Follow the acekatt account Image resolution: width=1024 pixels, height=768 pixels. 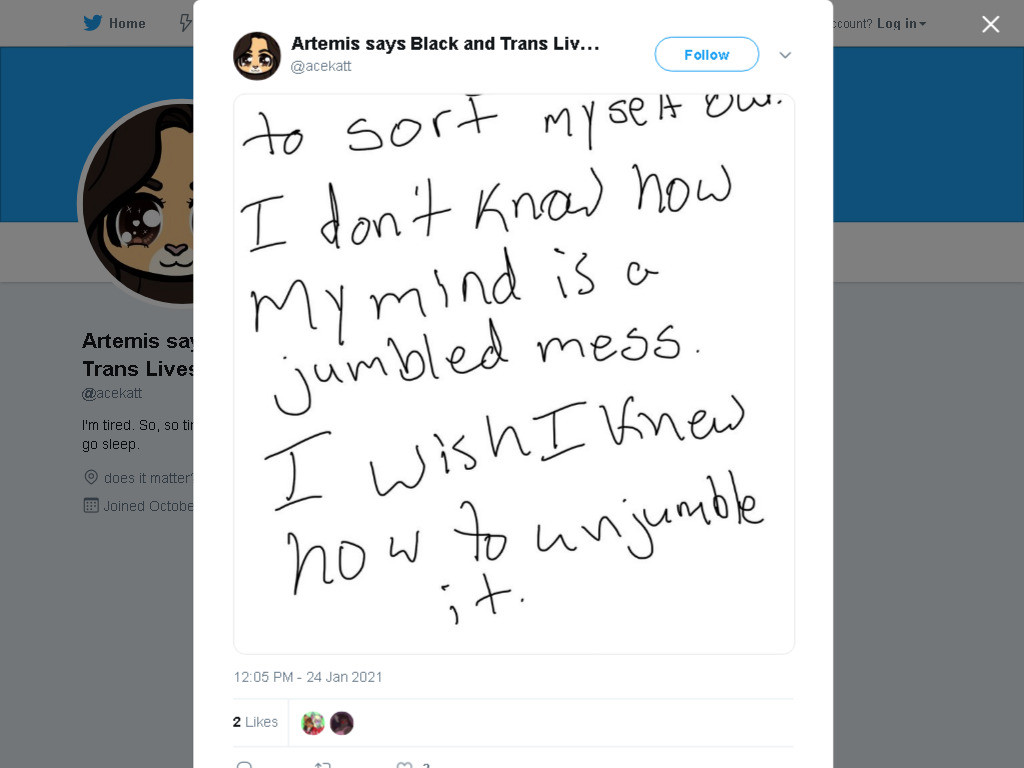point(707,55)
